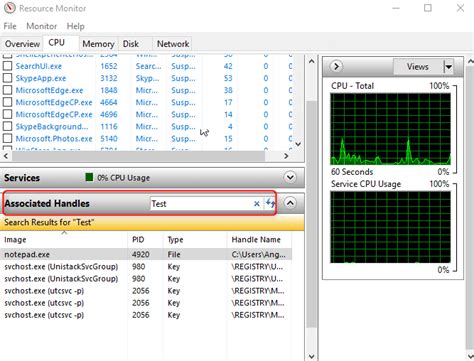474x361 pixels.
Task: Expand the Services section chevron
Action: click(x=290, y=177)
